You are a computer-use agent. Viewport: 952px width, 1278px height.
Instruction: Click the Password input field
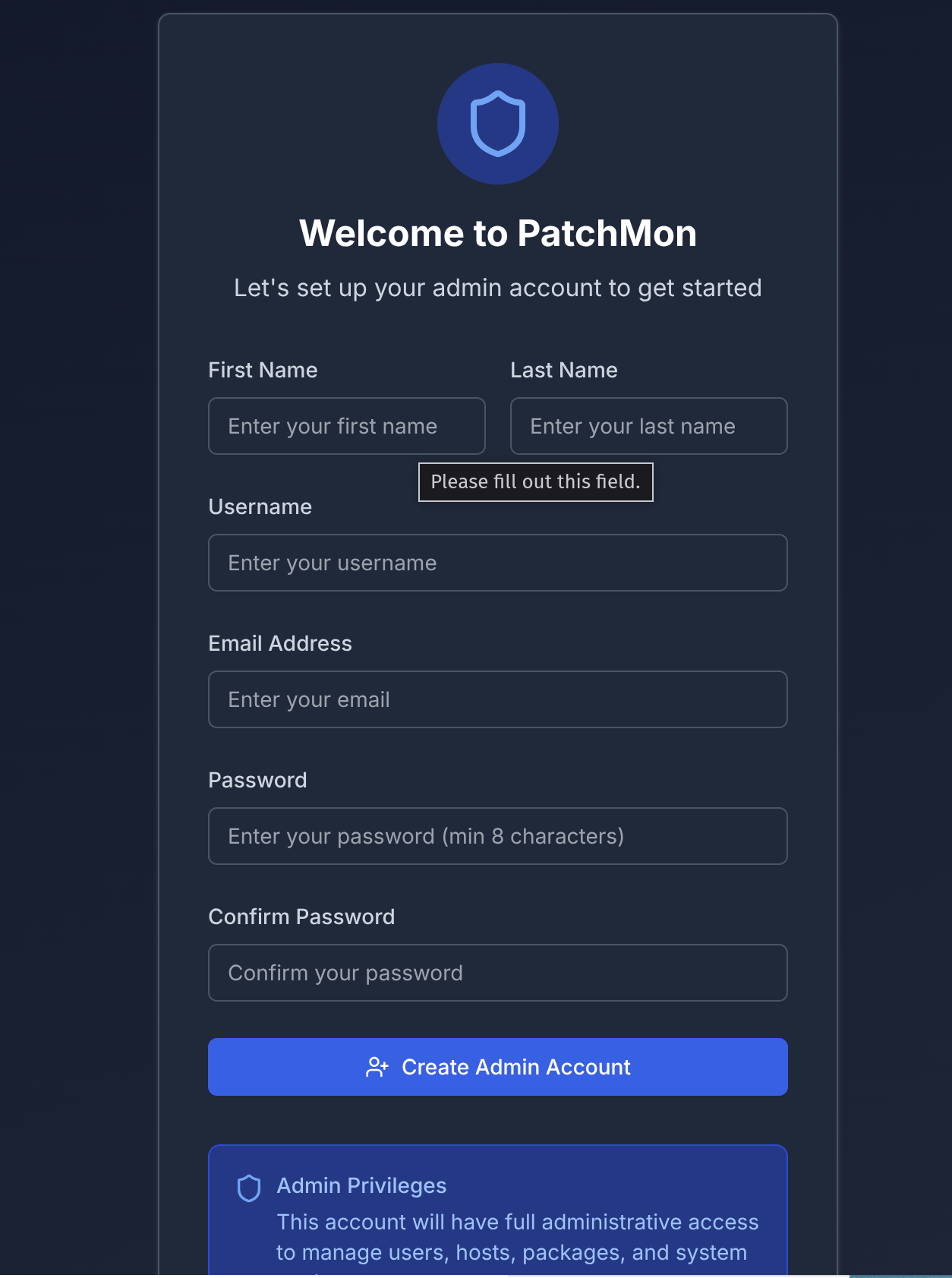(x=497, y=836)
